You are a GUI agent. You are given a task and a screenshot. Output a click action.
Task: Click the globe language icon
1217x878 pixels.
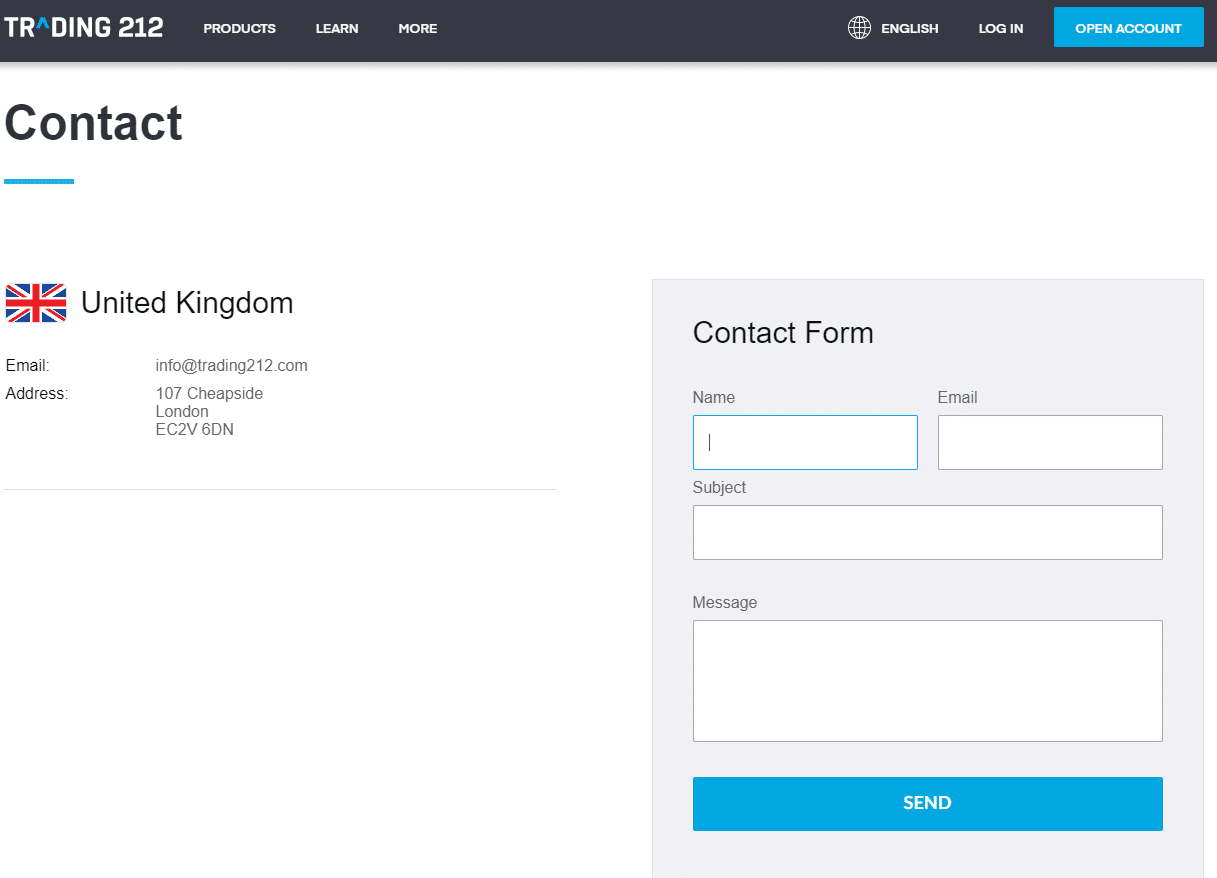point(859,28)
